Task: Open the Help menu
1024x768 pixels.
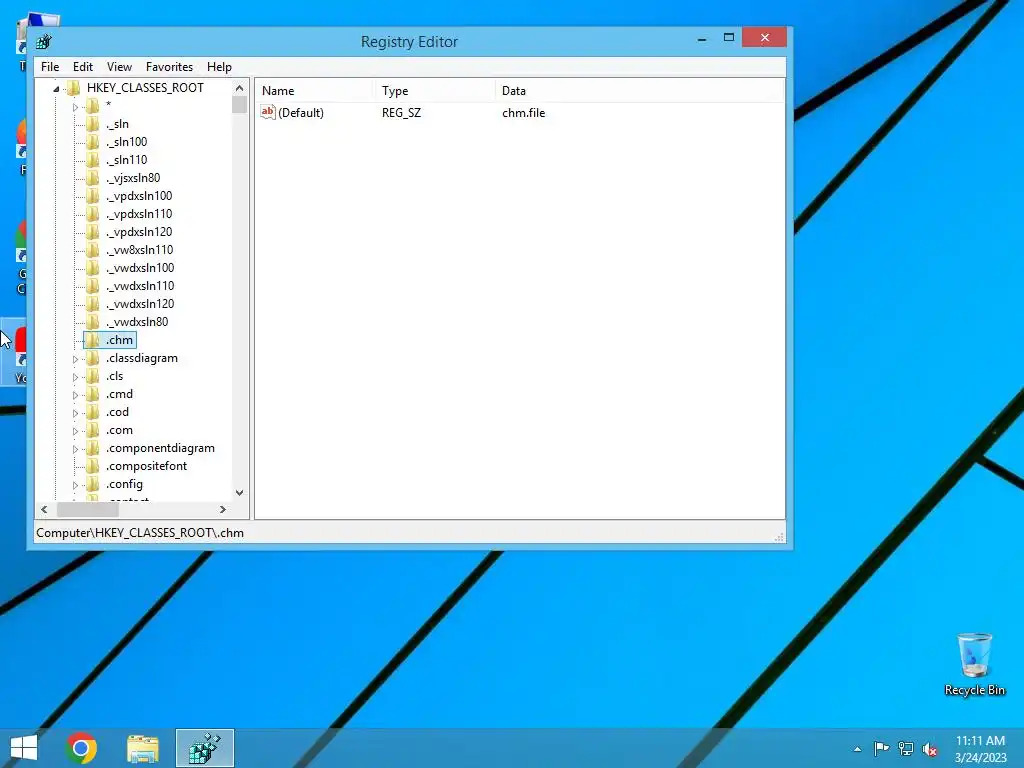Action: (219, 67)
